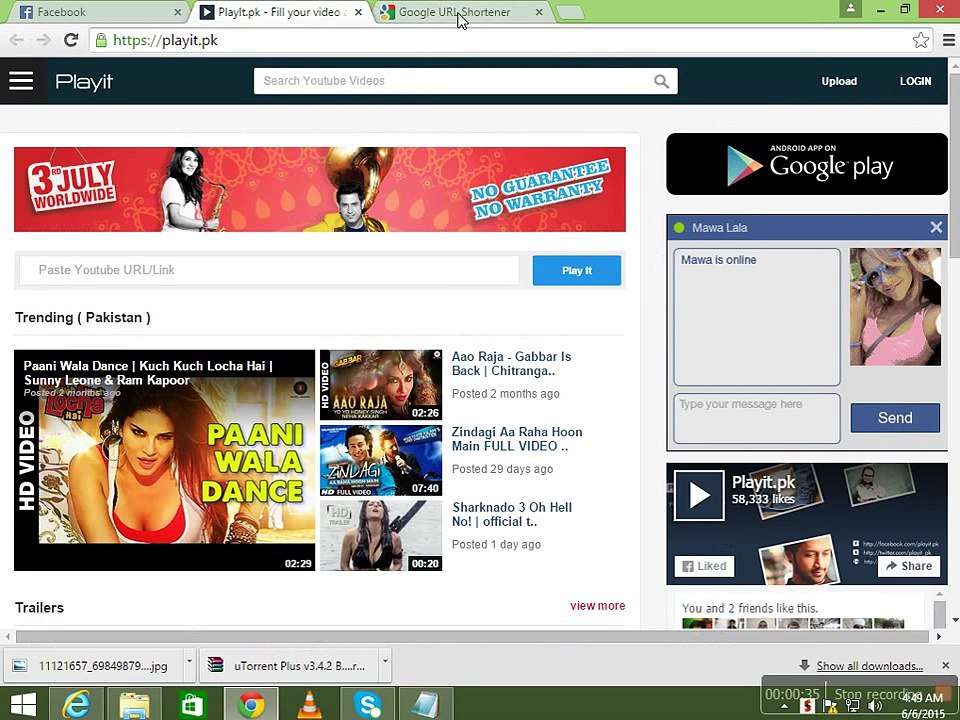Click the volume icon in system tray
This screenshot has width=960, height=720.
click(876, 706)
